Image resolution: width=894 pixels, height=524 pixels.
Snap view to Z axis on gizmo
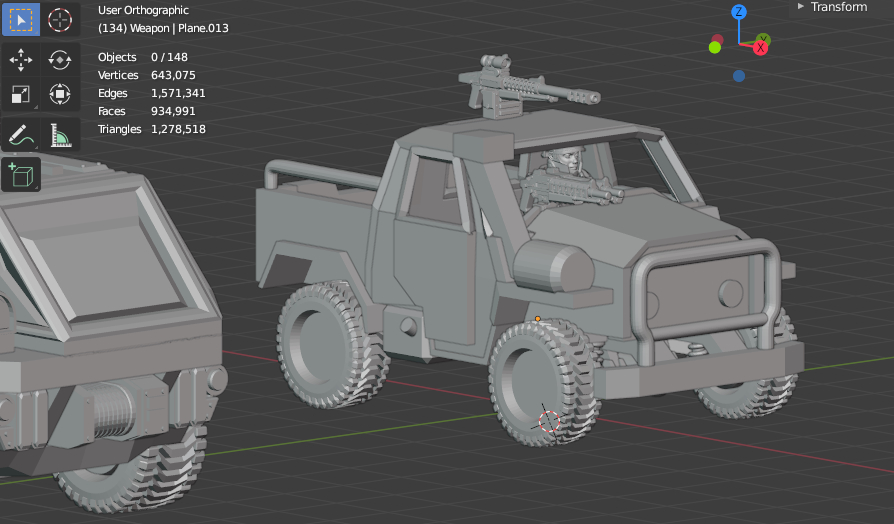pyautogui.click(x=739, y=12)
